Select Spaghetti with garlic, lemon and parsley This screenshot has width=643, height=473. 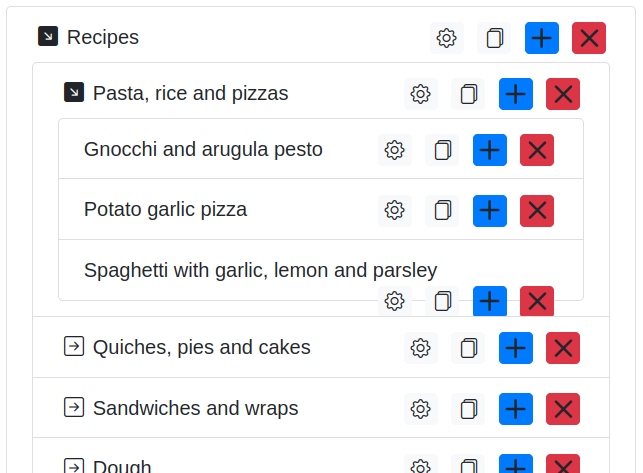pyautogui.click(x=260, y=270)
